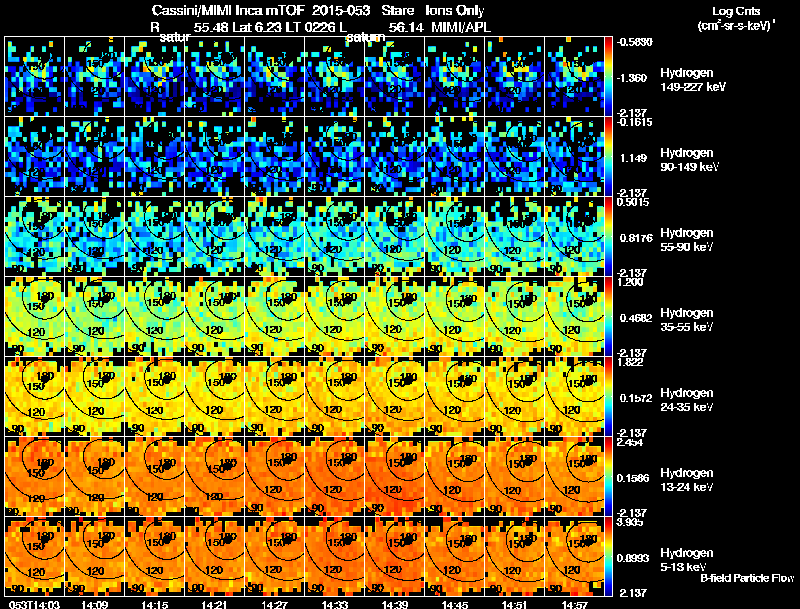Click the Hydrogen 35-55 keV row label
The image size is (800, 609).
(x=687, y=320)
